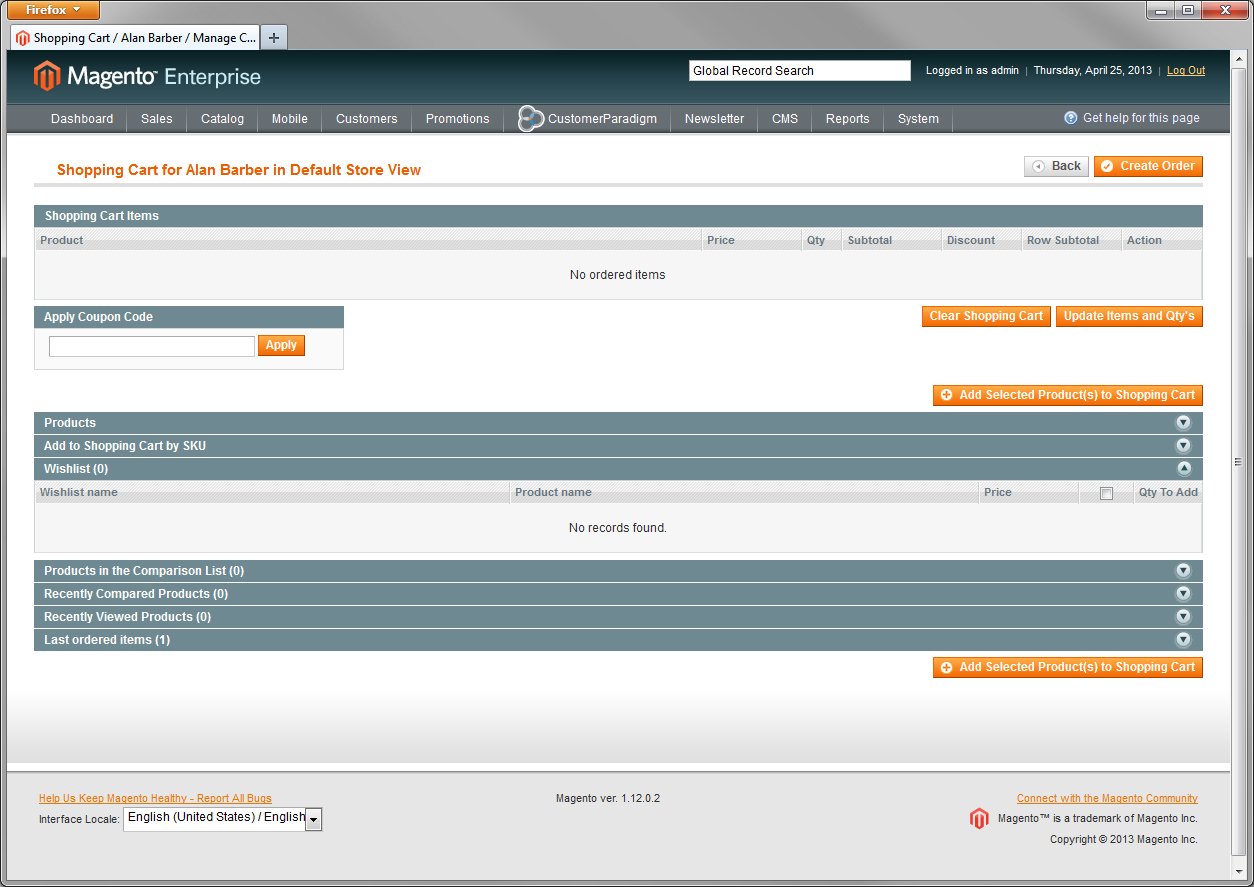Open the Promotions menu

[x=458, y=119]
